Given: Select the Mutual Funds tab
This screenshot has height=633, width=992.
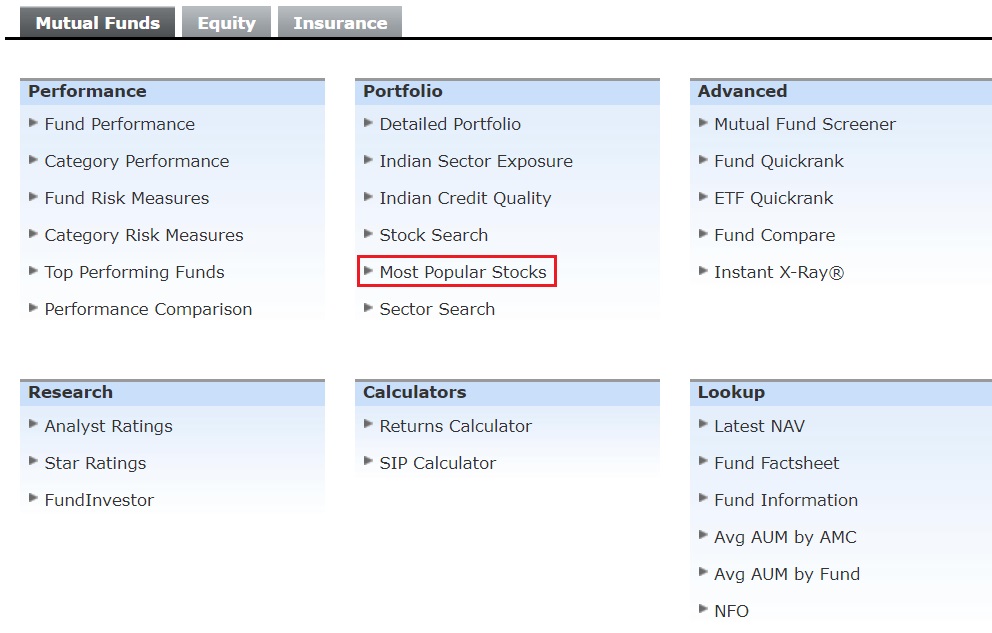Looking at the screenshot, I should (x=97, y=23).
